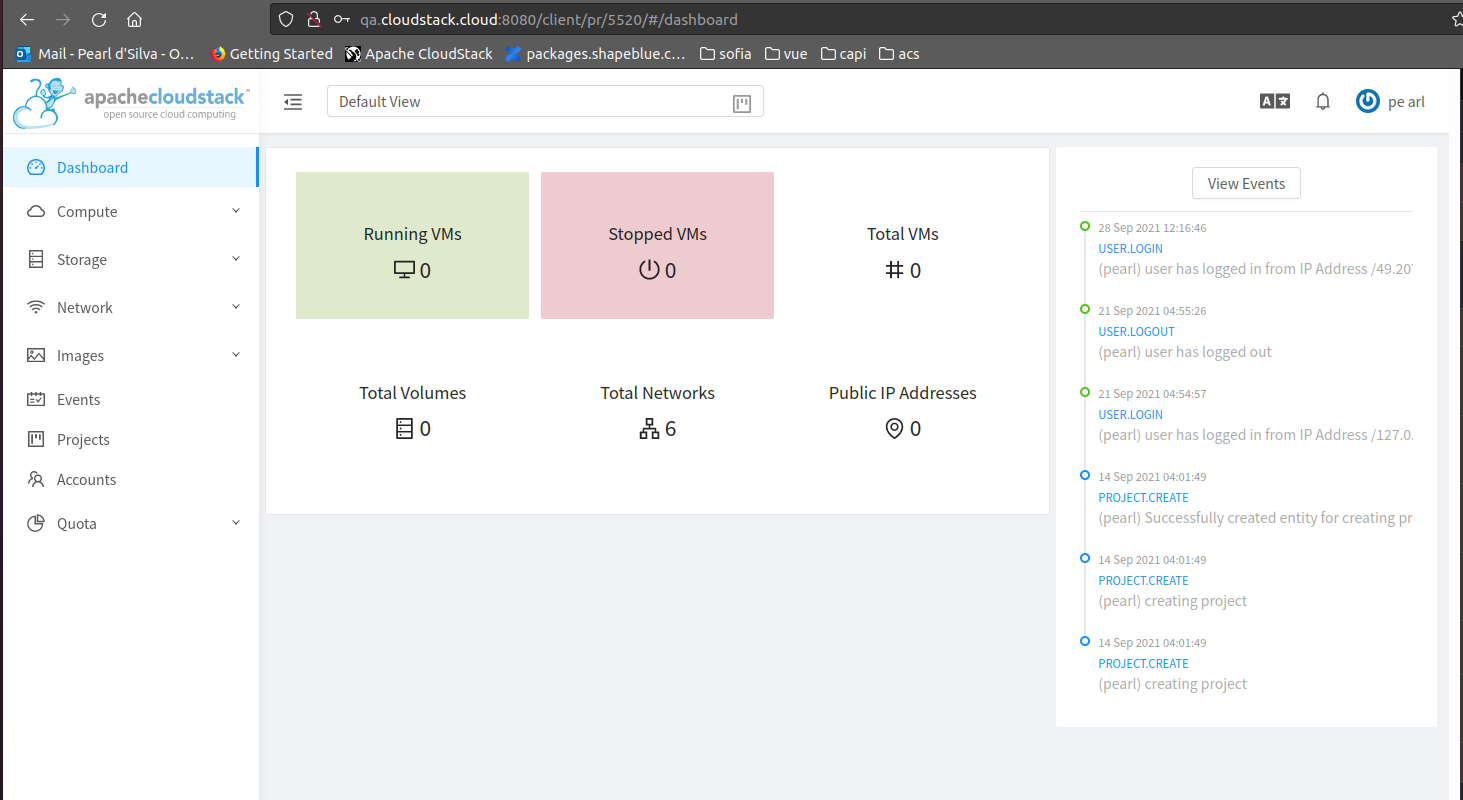Open the packages.shapeblue bookmark
The image size is (1463, 800).
[x=596, y=54]
